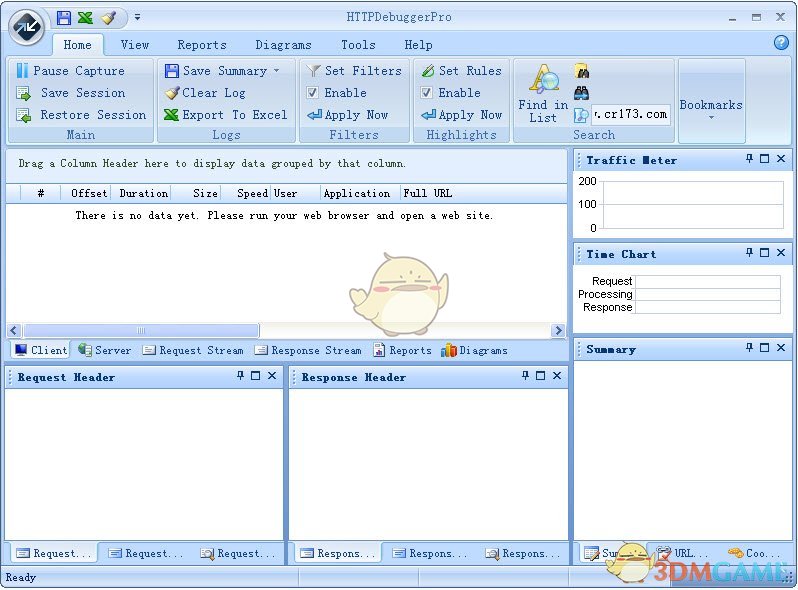Select the Response Stream tab
Screen dimensions: 798x590
[308, 350]
